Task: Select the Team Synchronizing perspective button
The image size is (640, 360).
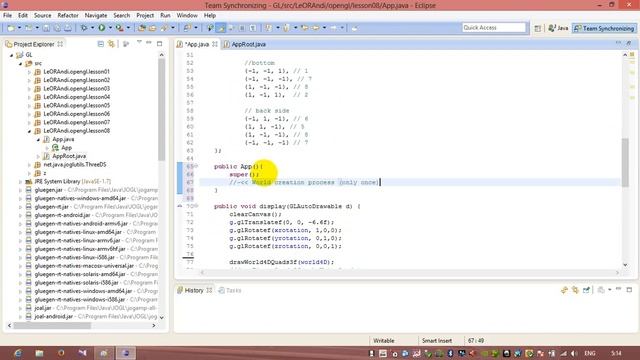Action: 604,28
